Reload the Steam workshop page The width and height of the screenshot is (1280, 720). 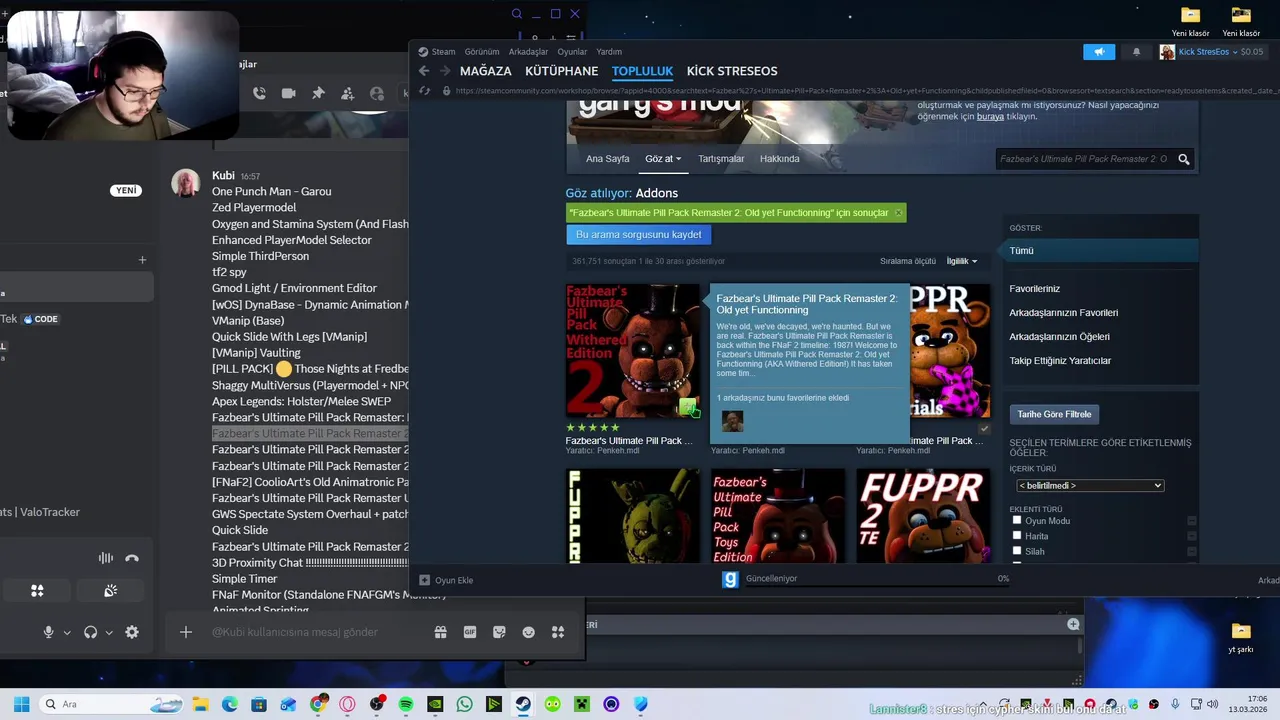424,90
